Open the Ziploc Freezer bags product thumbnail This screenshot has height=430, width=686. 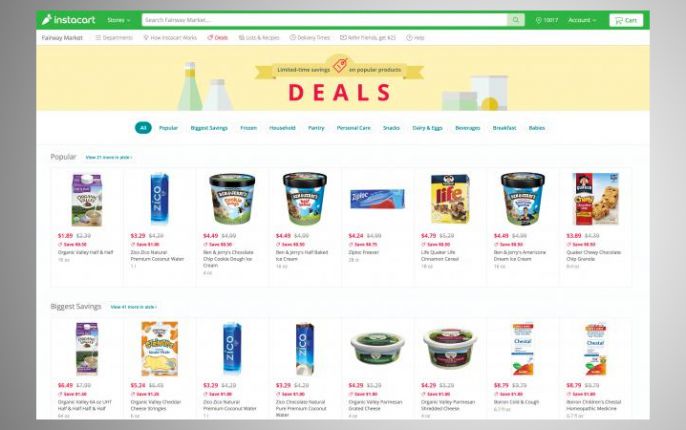[x=377, y=199]
